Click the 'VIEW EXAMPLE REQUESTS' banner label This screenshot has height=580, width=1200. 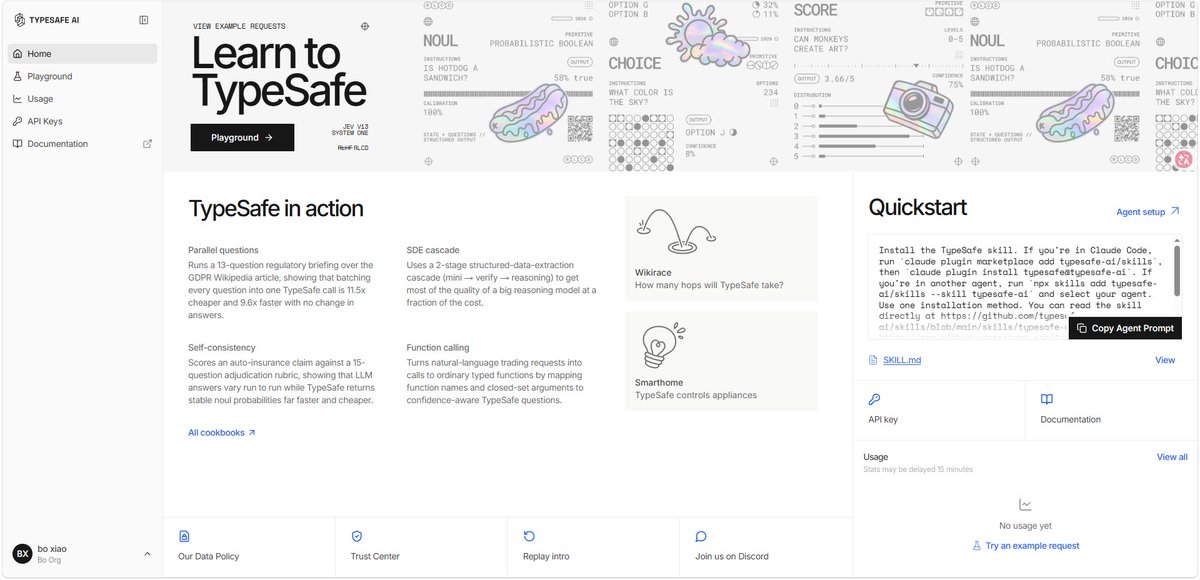[237, 26]
